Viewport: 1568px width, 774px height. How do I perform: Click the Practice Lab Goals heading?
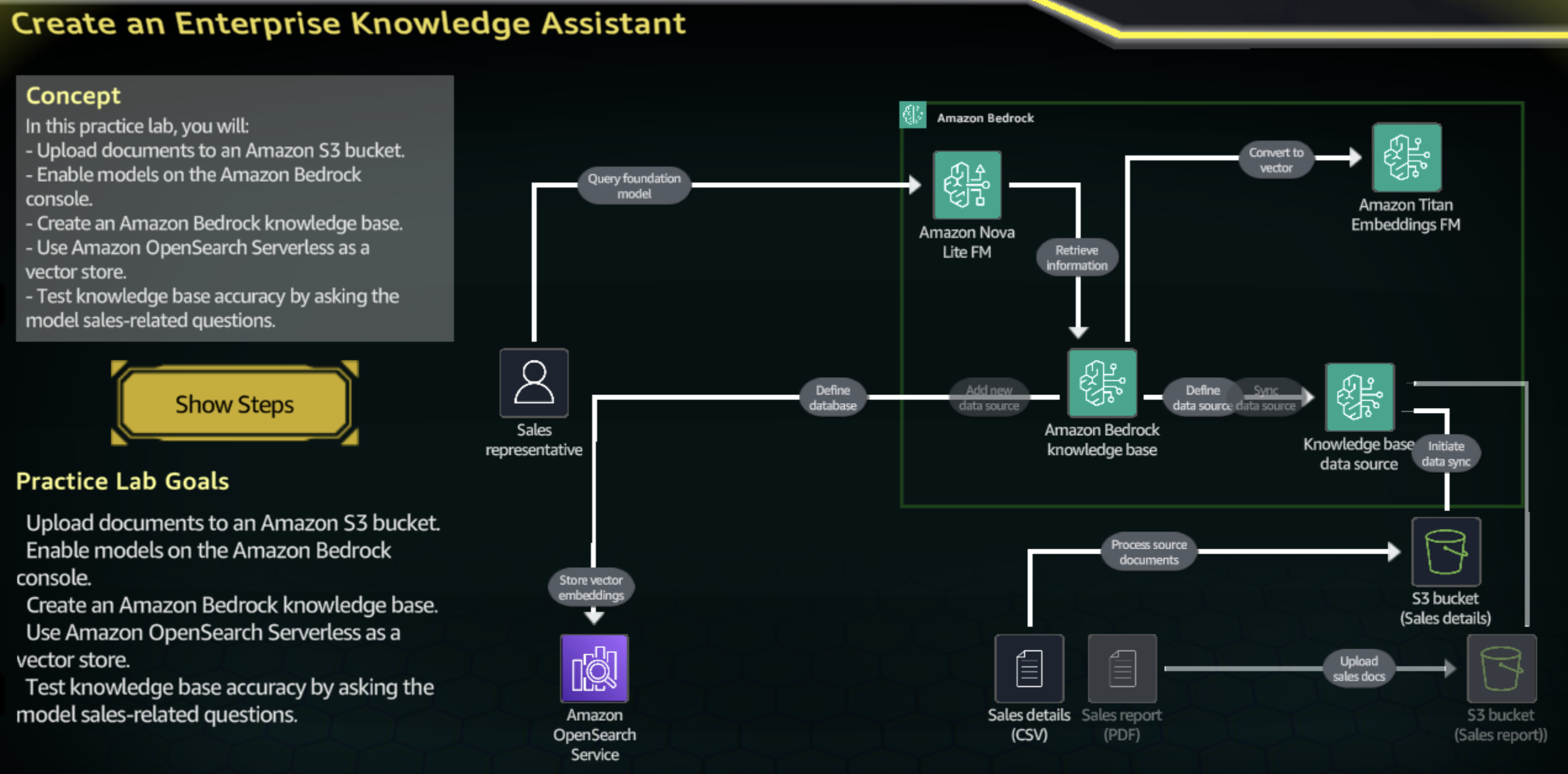click(x=122, y=481)
